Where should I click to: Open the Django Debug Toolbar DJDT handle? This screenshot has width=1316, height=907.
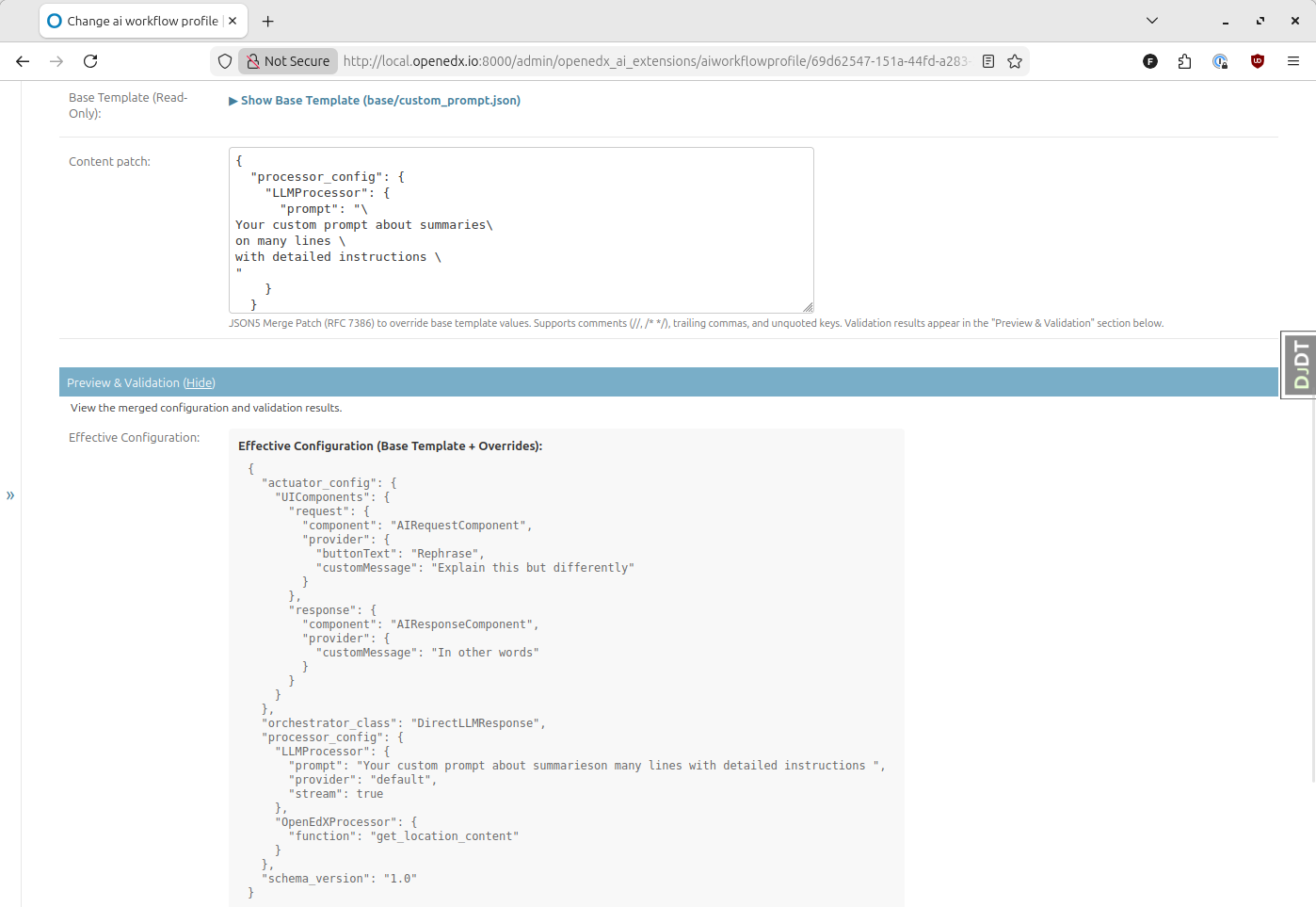(x=1300, y=364)
